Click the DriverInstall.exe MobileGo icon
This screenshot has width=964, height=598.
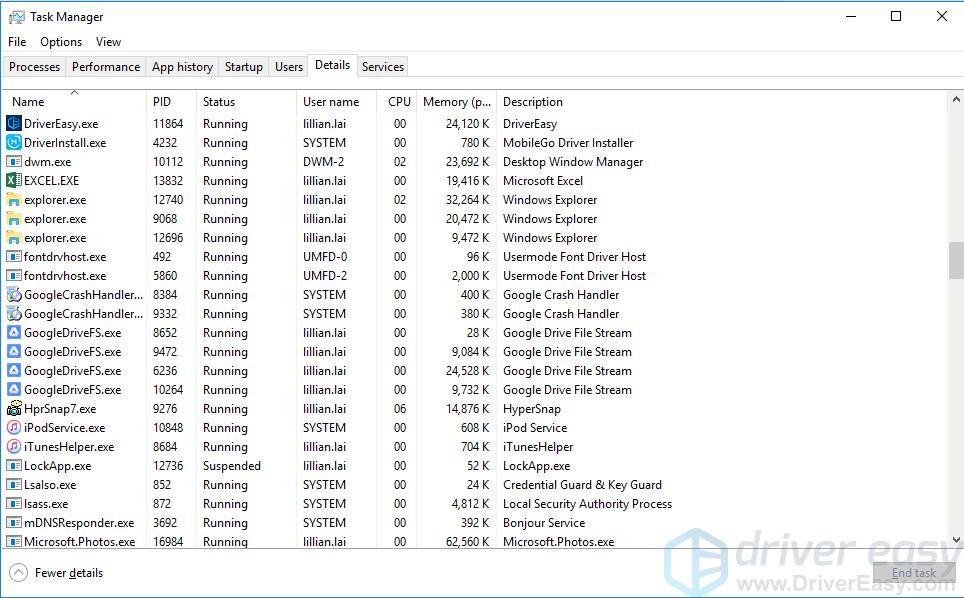click(14, 142)
